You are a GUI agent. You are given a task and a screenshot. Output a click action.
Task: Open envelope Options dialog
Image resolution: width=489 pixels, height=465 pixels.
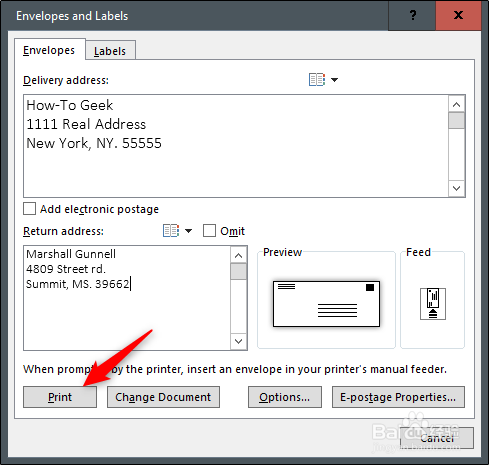(285, 397)
